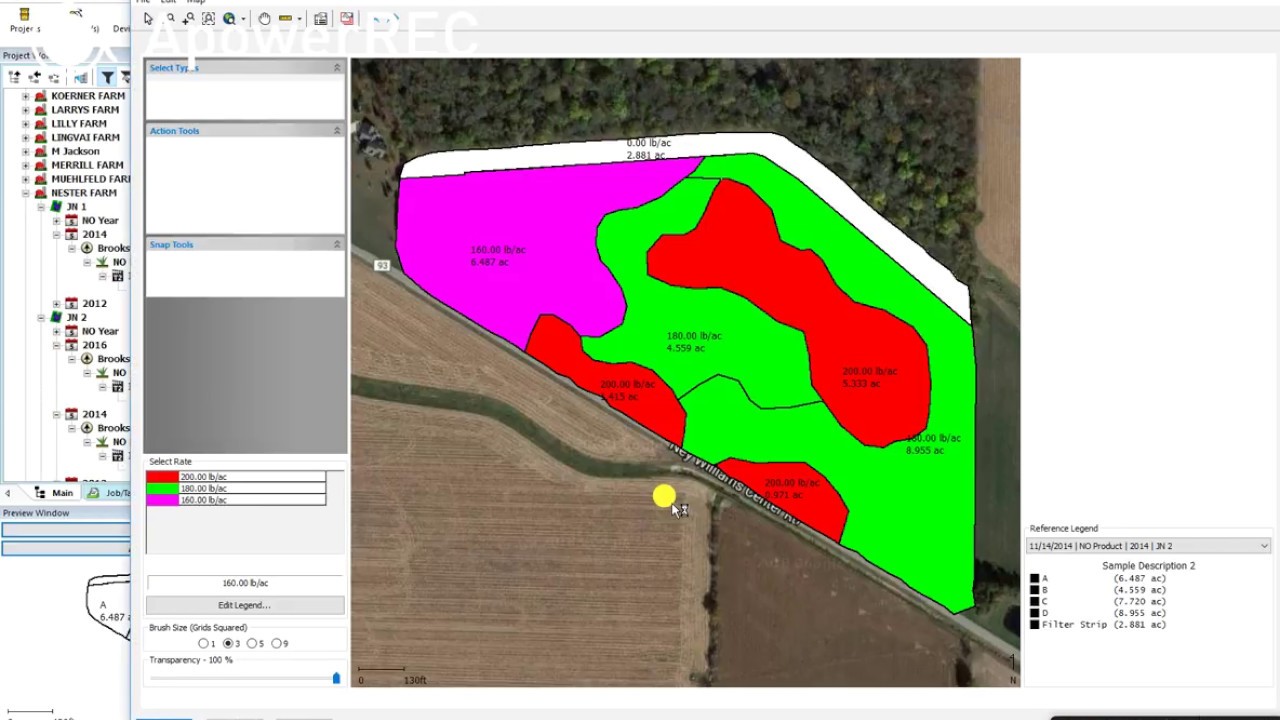Collapse the Action Tools panel
The height and width of the screenshot is (720, 1280).
click(337, 131)
